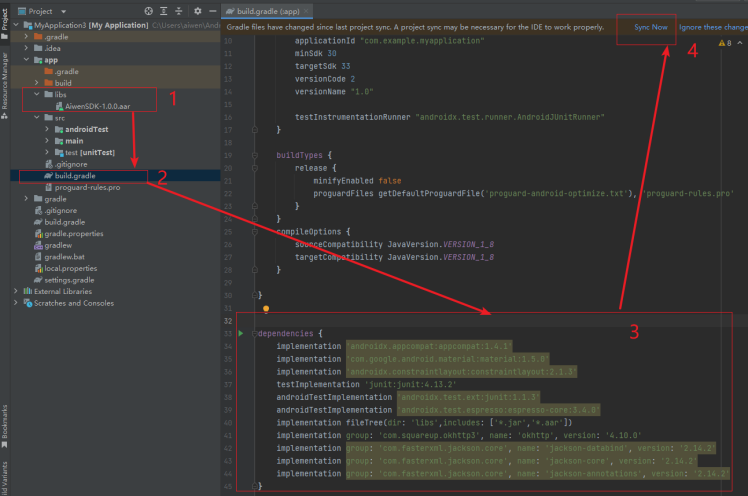748x496 pixels.
Task: Click the junit testImplementation line
Action: tap(366, 384)
